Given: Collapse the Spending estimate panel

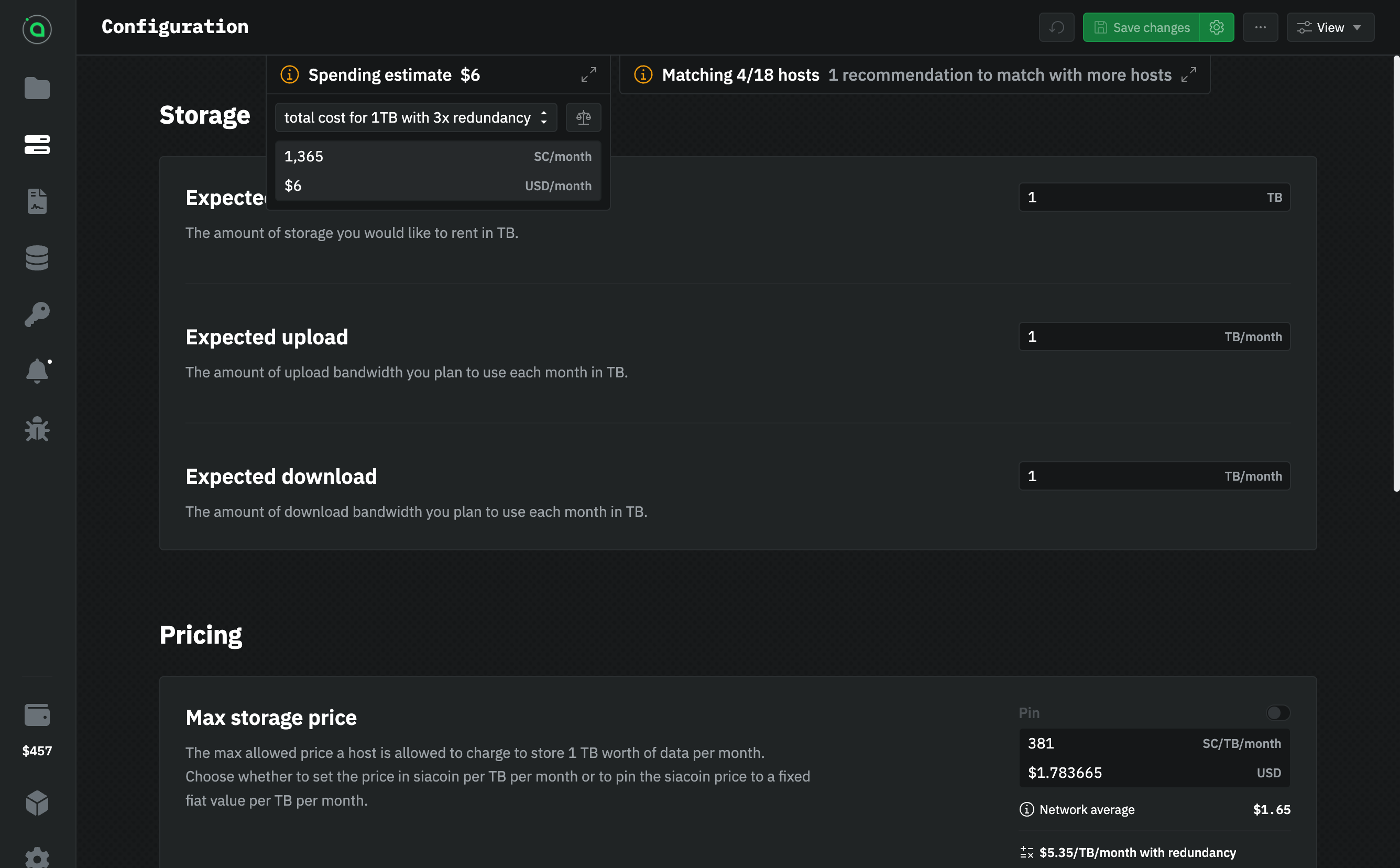Looking at the screenshot, I should (x=589, y=74).
